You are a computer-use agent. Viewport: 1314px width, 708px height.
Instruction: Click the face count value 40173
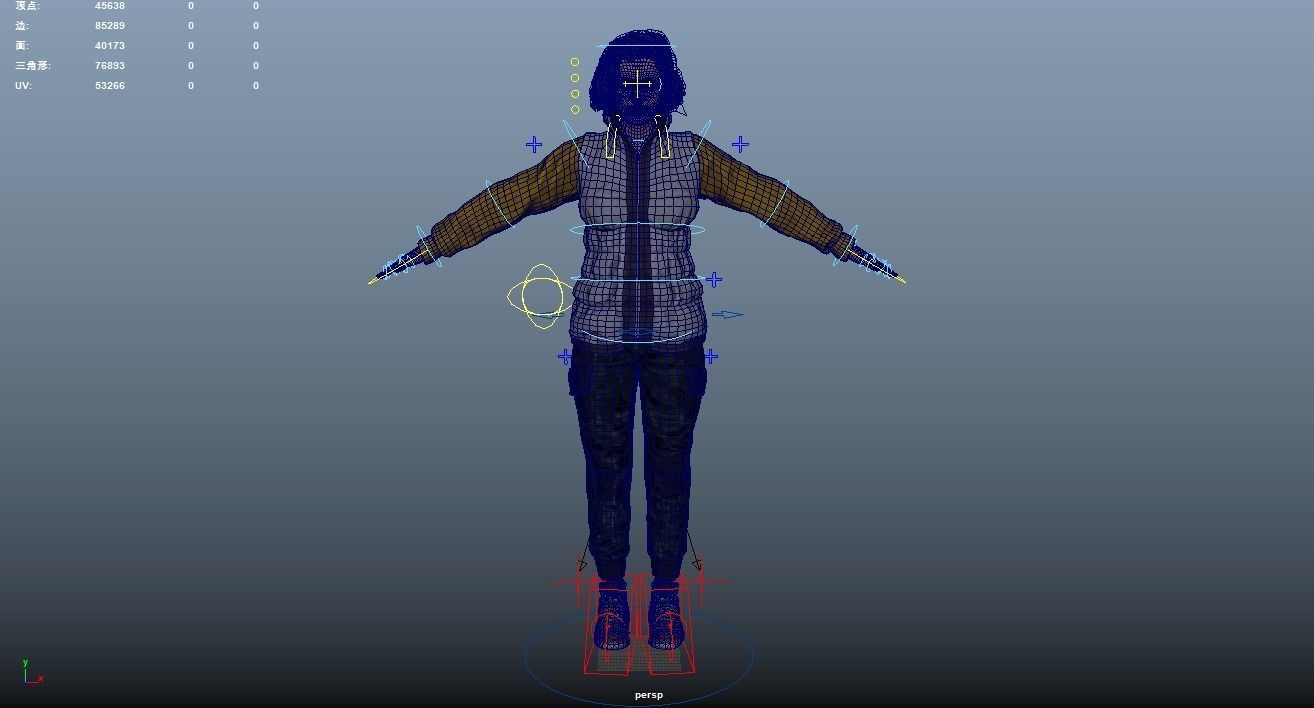pos(110,46)
